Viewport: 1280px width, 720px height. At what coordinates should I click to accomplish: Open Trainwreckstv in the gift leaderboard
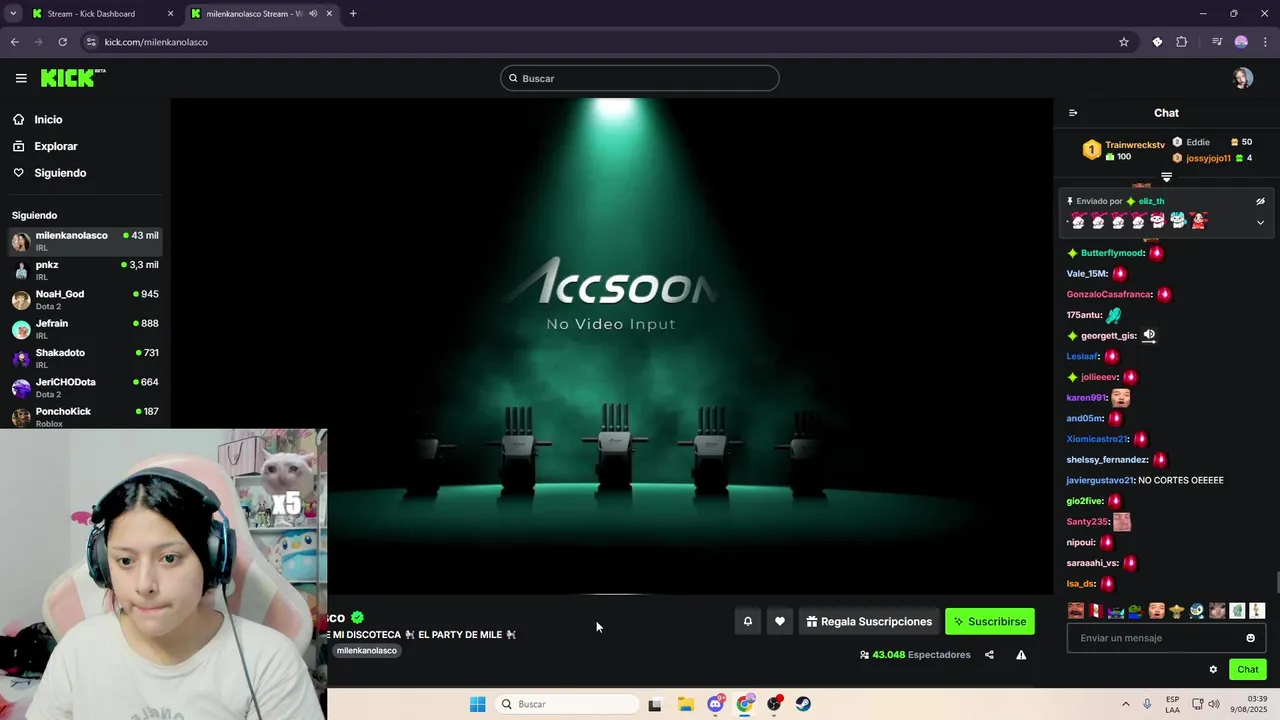click(1134, 145)
